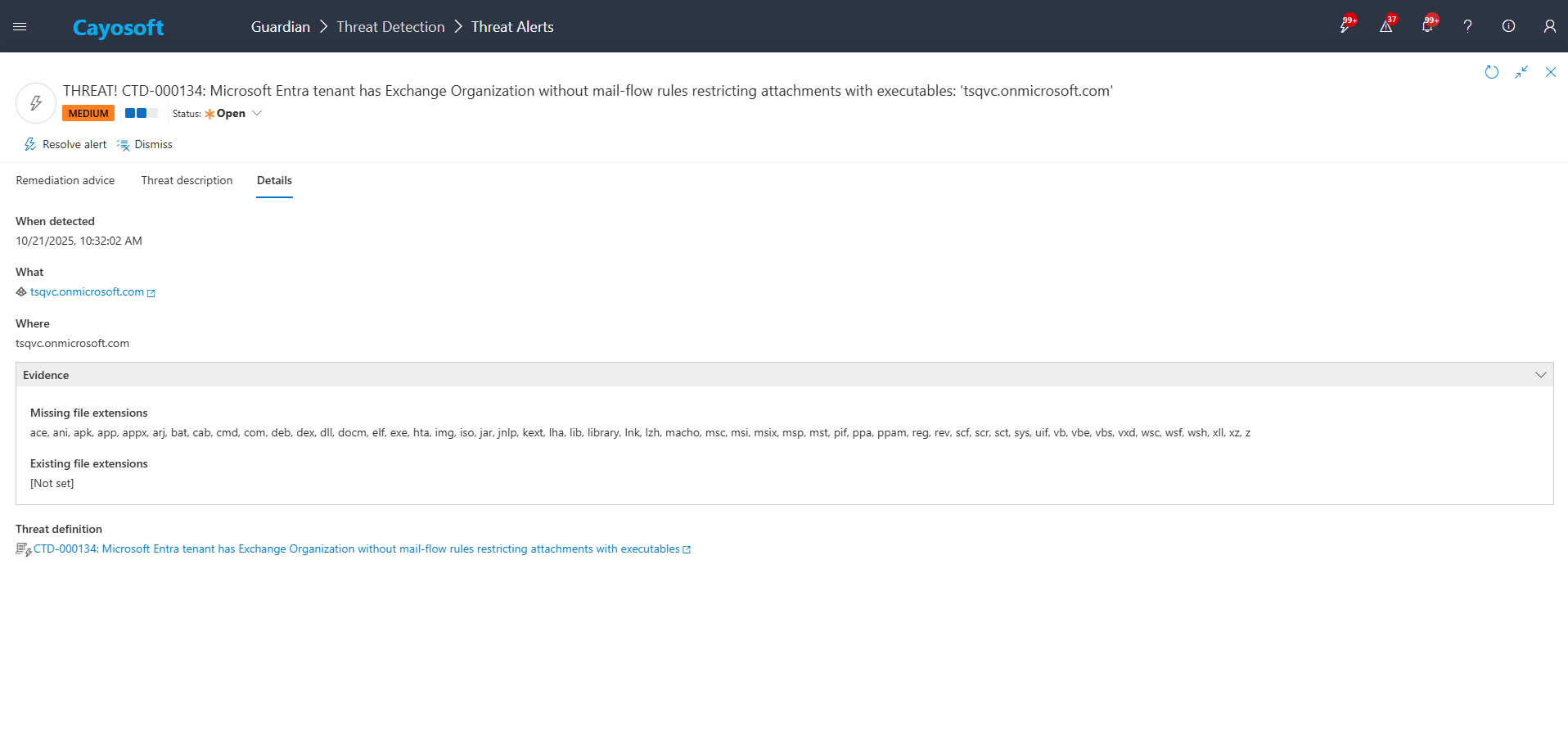Click the question mark help icon

point(1468,26)
